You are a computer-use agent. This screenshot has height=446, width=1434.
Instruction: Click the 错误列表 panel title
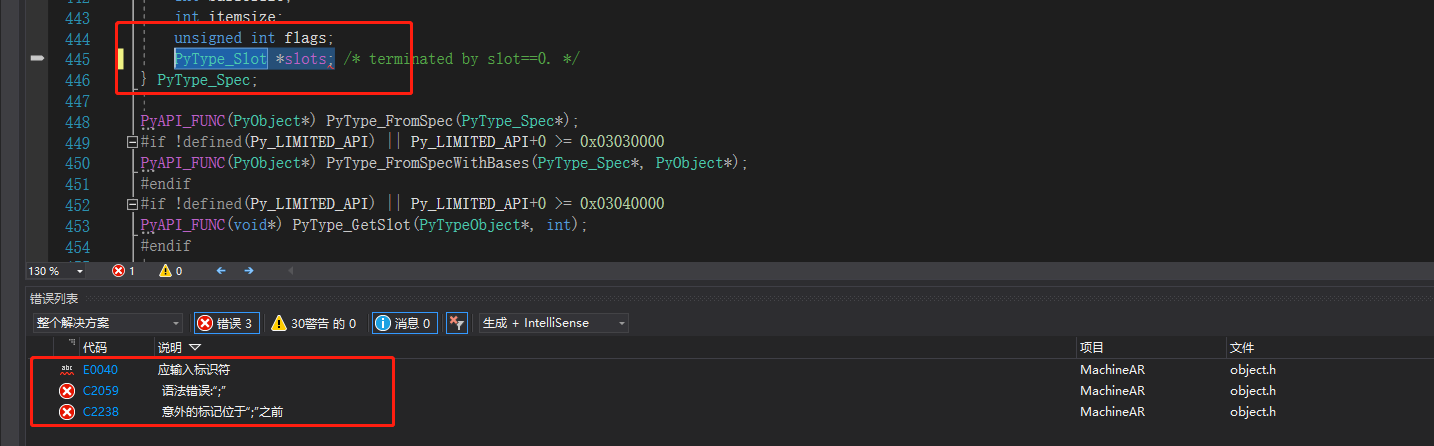54,298
